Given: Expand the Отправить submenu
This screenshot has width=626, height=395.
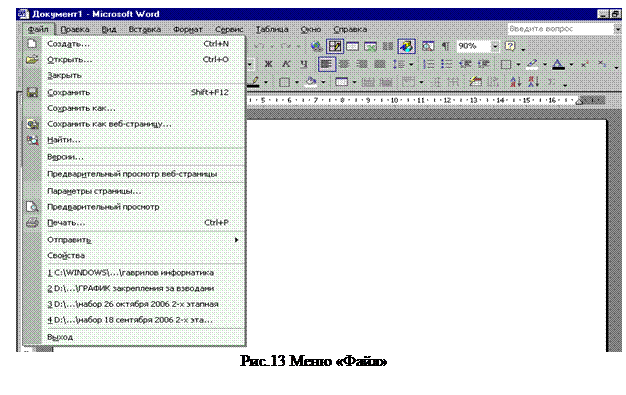Looking at the screenshot, I should (x=135, y=240).
